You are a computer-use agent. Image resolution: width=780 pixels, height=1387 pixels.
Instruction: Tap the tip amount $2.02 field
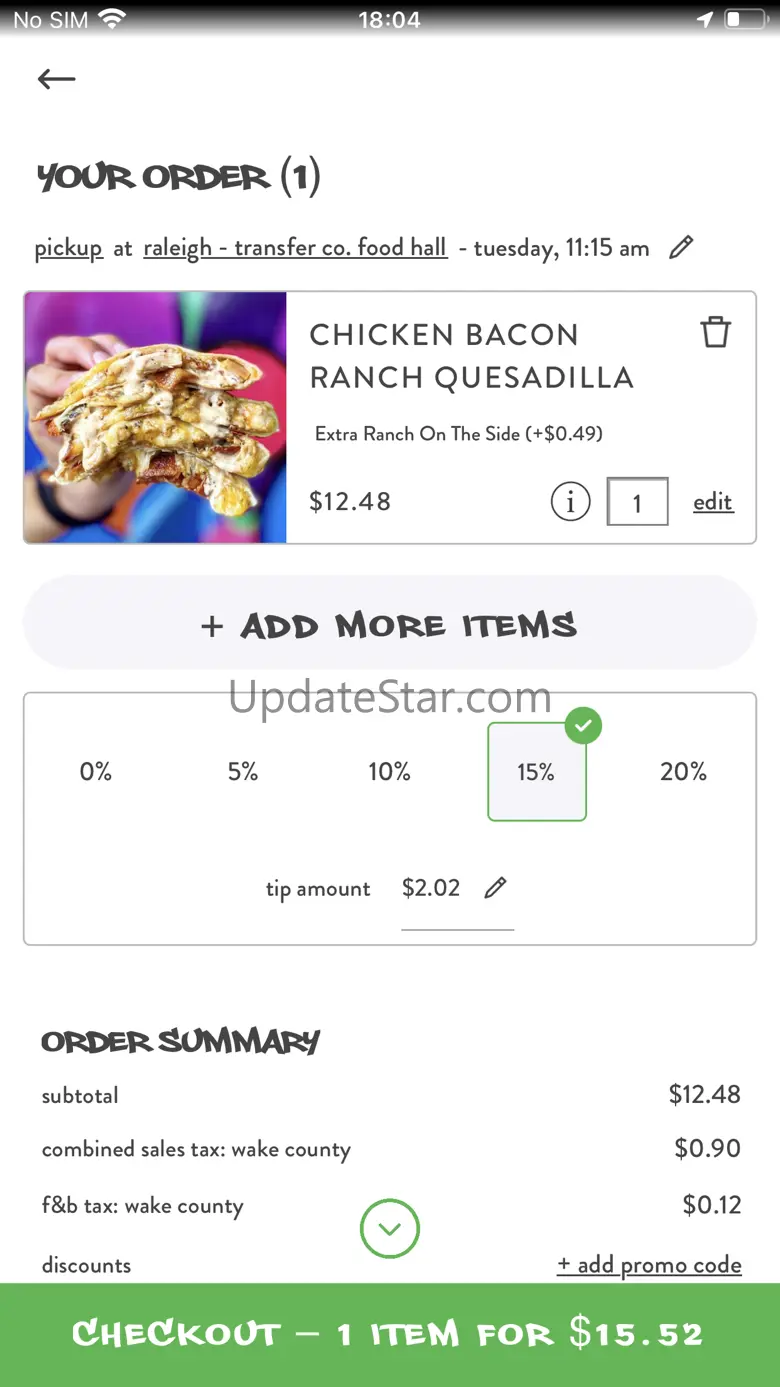pos(431,888)
